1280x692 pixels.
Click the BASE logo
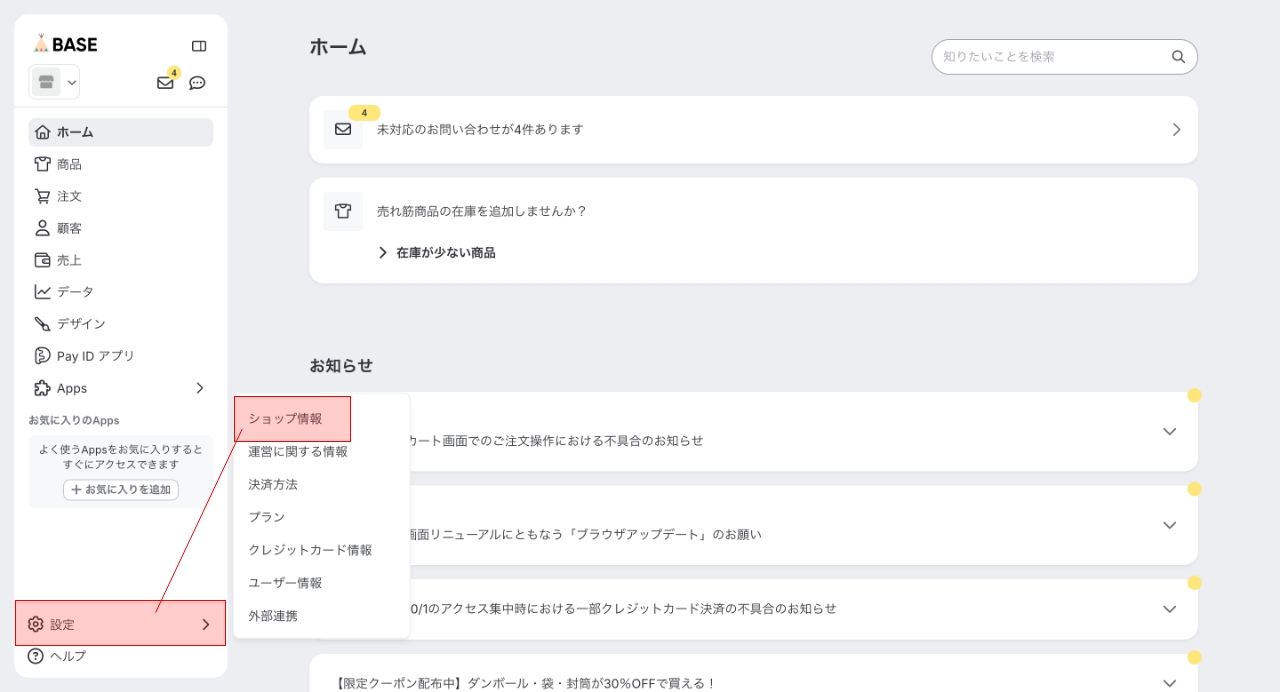click(65, 44)
